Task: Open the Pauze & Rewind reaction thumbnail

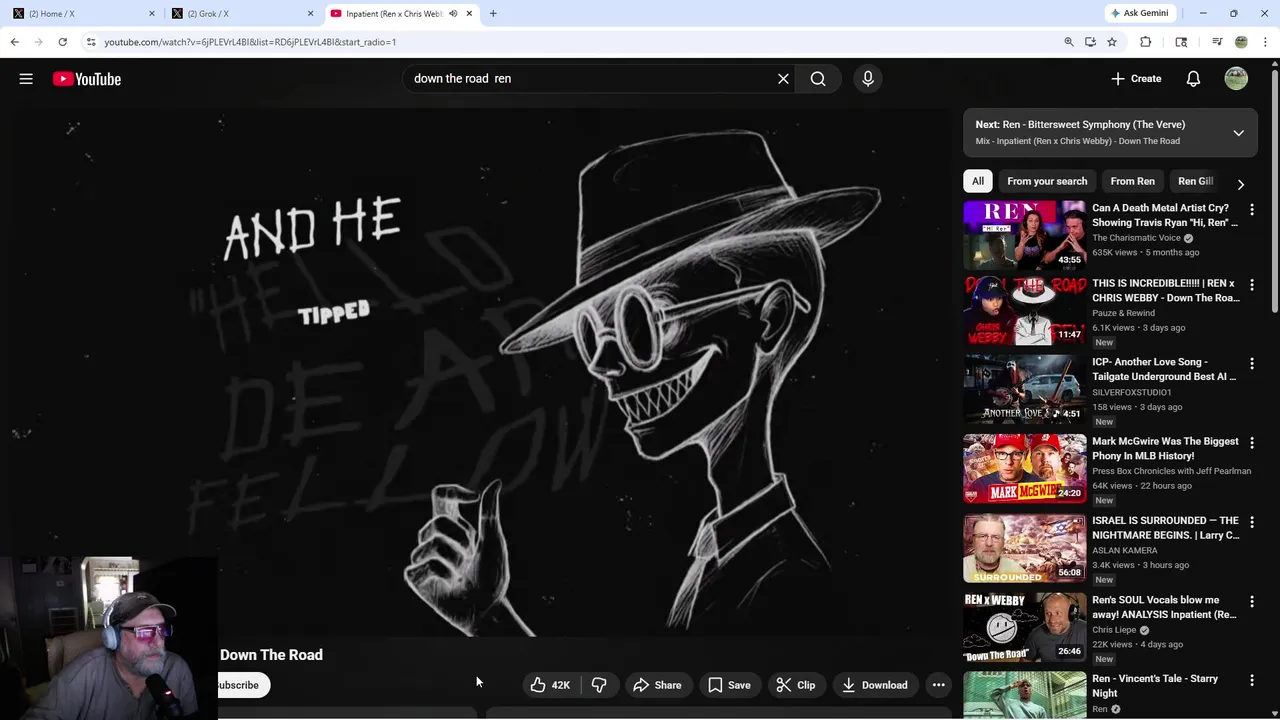Action: point(1024,310)
